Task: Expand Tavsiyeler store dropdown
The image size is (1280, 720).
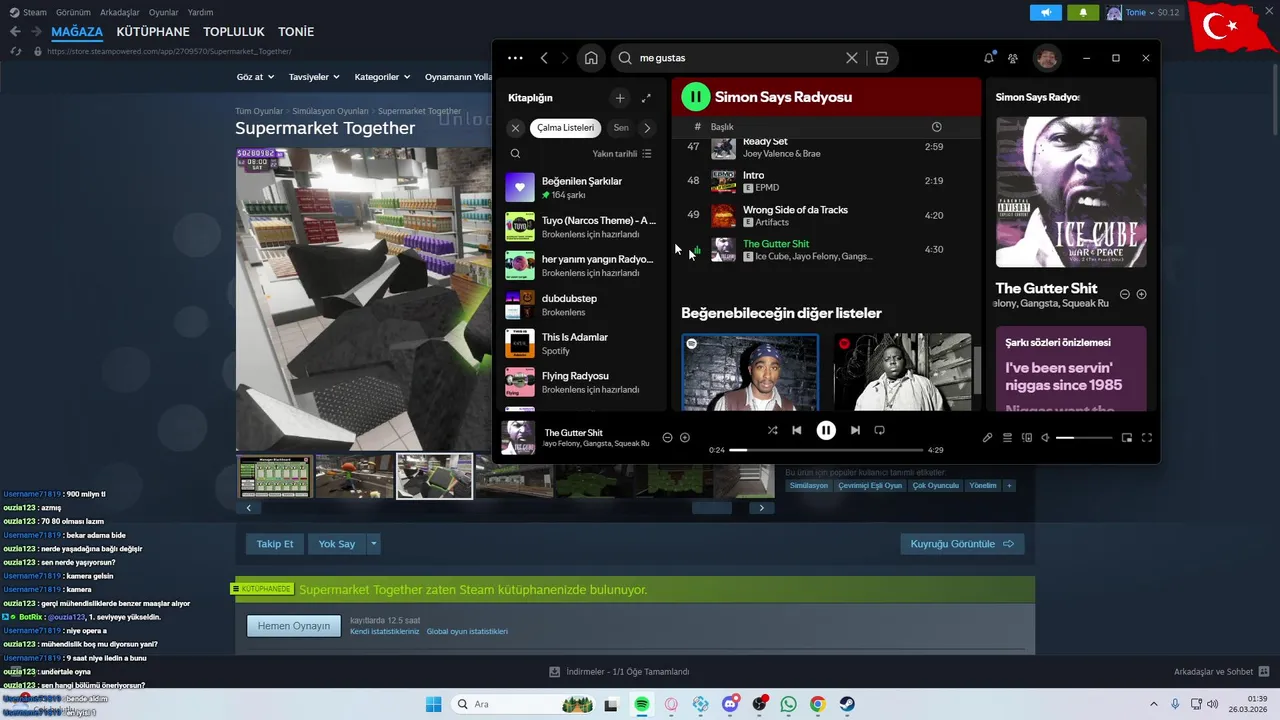Action: point(314,77)
